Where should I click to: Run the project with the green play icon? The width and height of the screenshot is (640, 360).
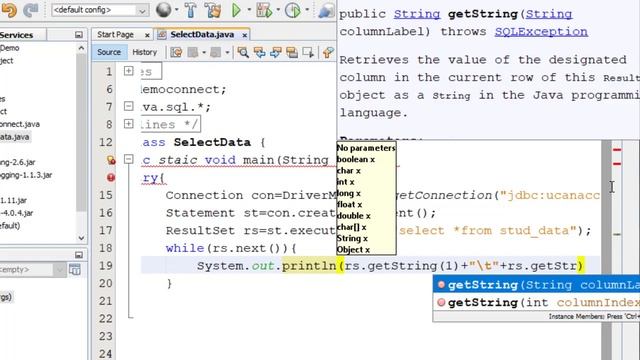pos(236,10)
